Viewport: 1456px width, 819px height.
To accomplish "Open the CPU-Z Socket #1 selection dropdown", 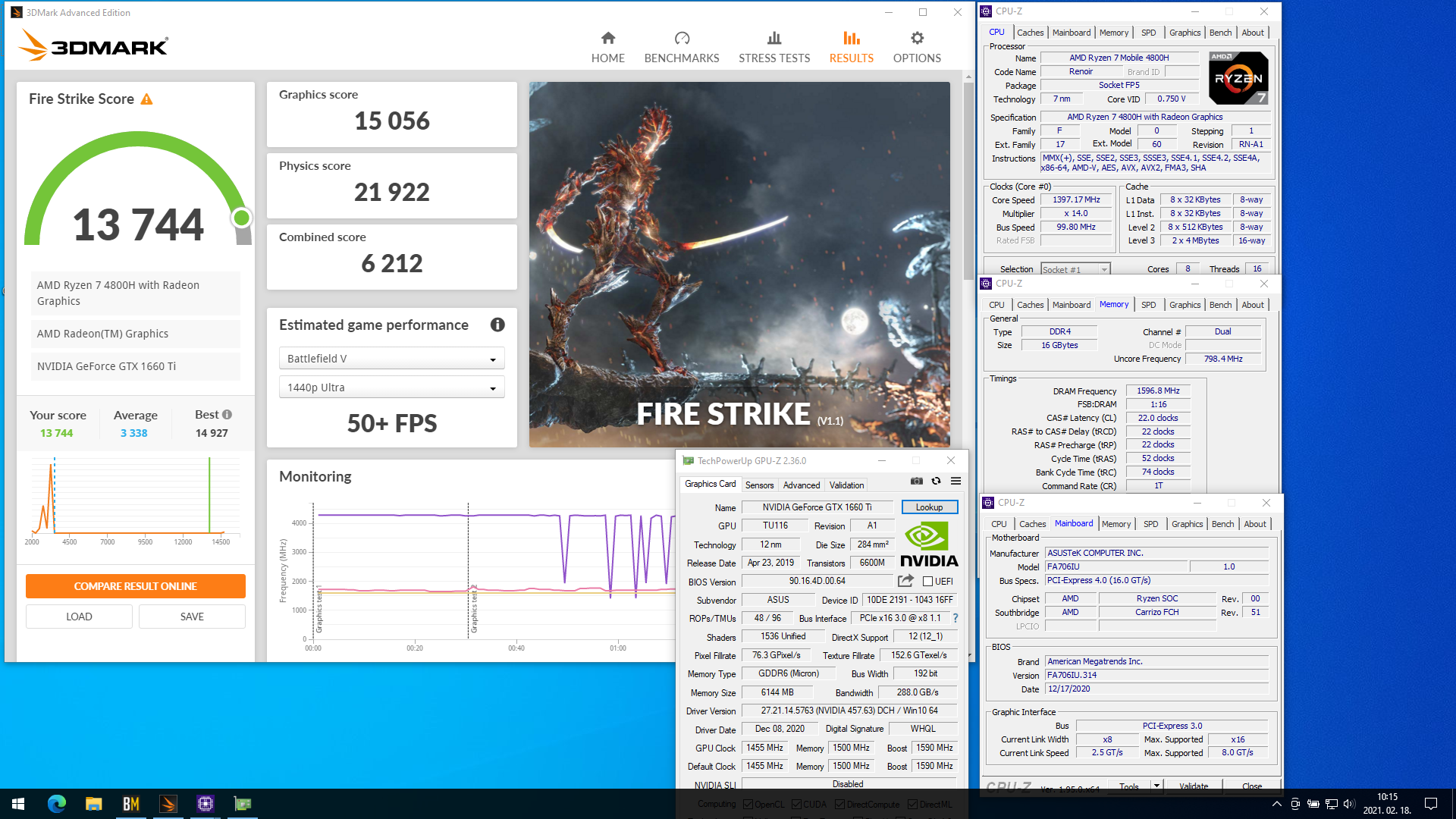I will tap(1075, 269).
